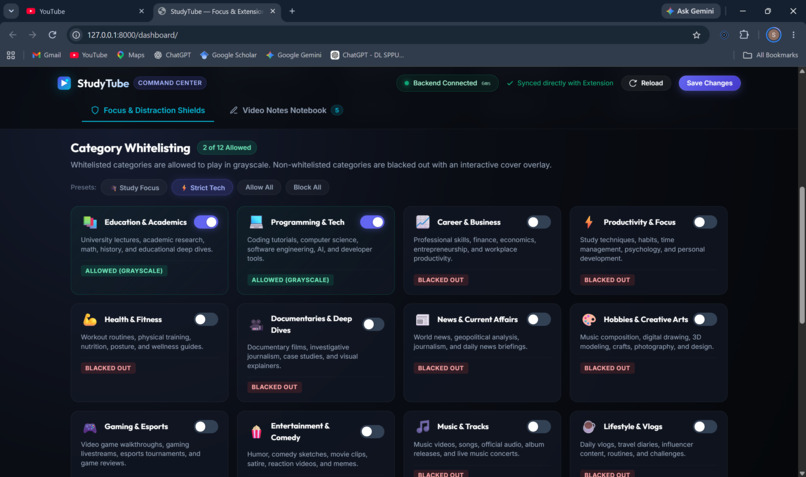
Task: Go back with the browser back arrow
Action: (x=13, y=34)
